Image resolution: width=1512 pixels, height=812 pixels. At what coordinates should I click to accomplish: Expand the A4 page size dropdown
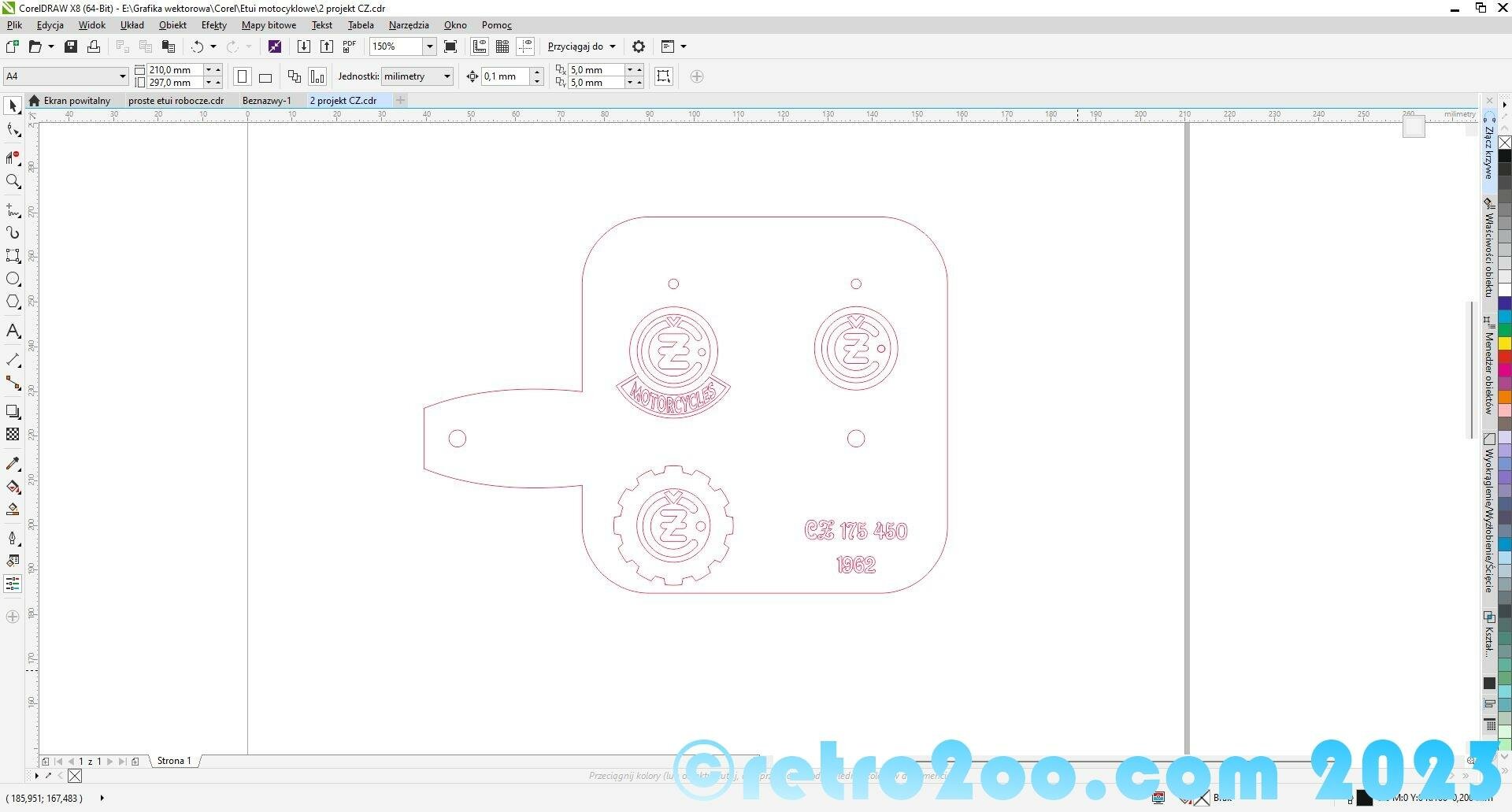(123, 76)
